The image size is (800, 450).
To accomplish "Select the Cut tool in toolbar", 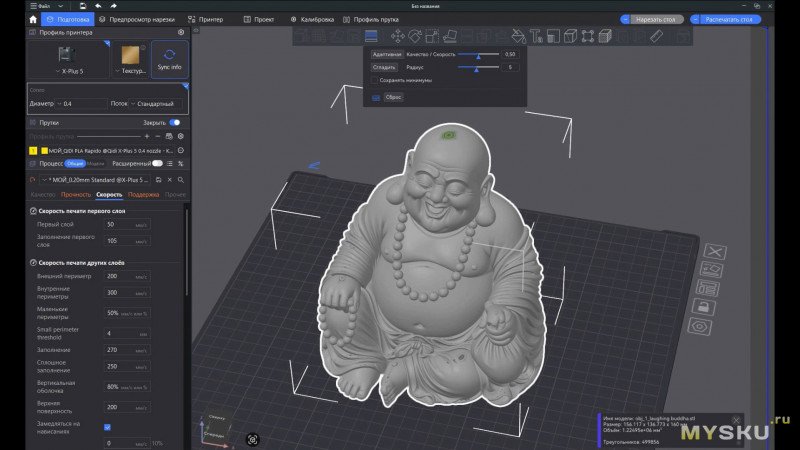I will coord(553,36).
